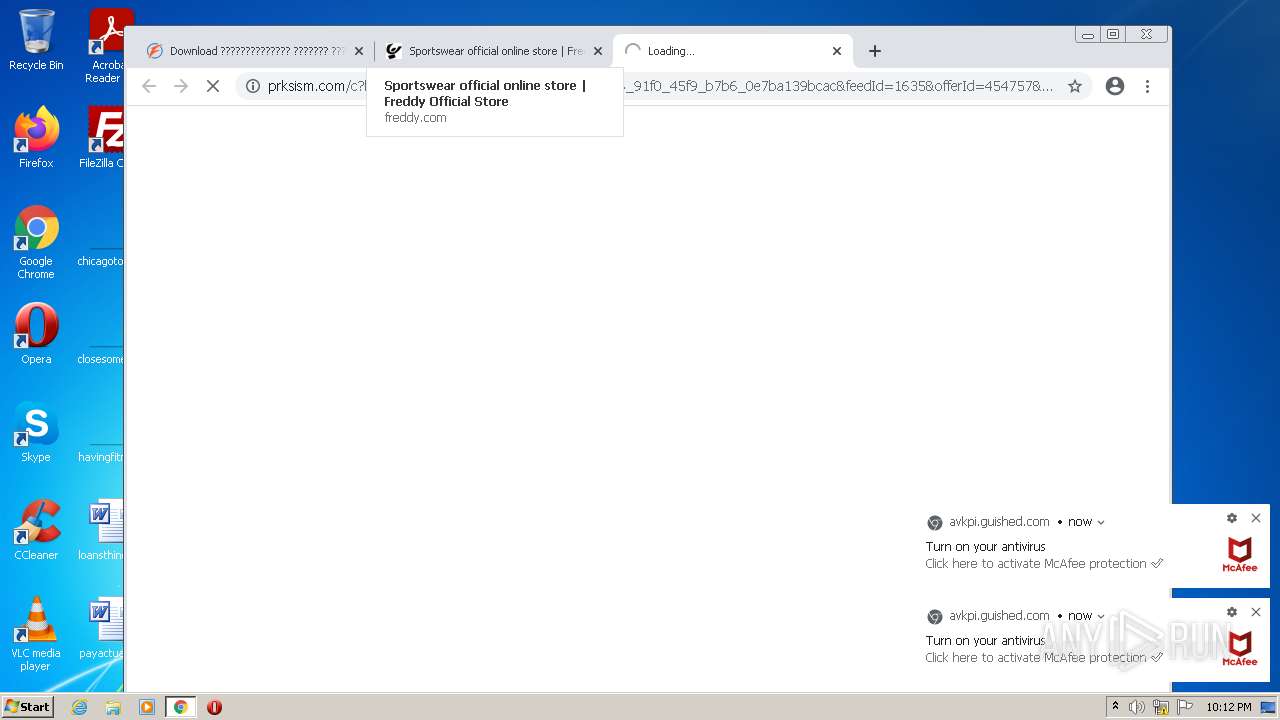Open CCleaner desktop shortcut

(36, 530)
